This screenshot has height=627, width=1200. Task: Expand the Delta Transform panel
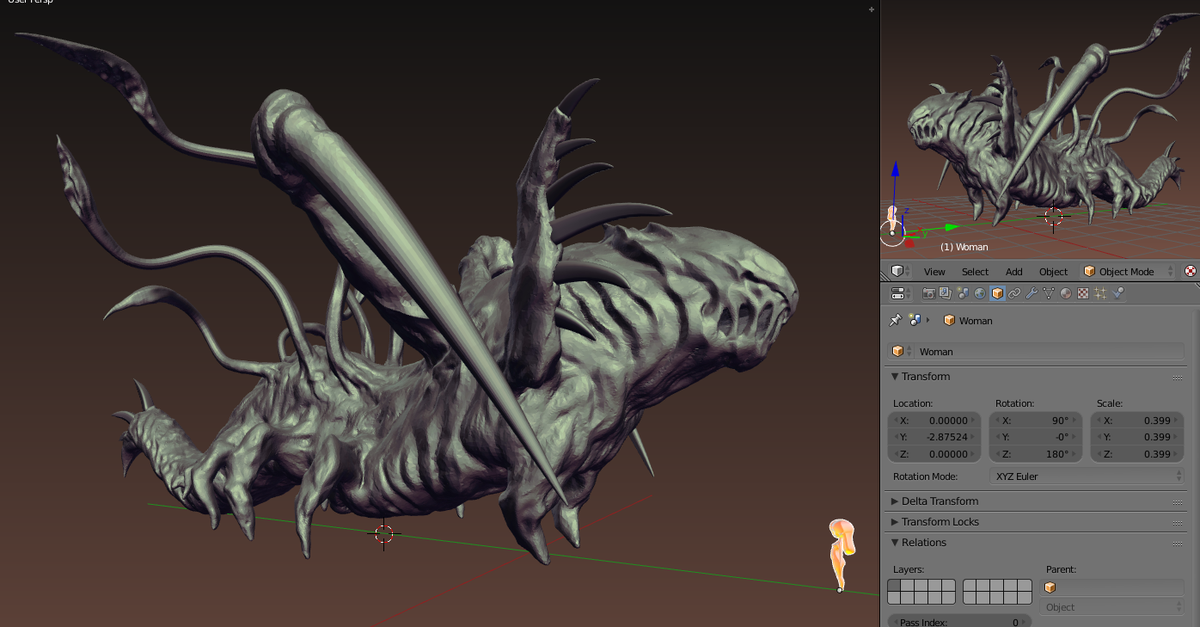pos(895,501)
